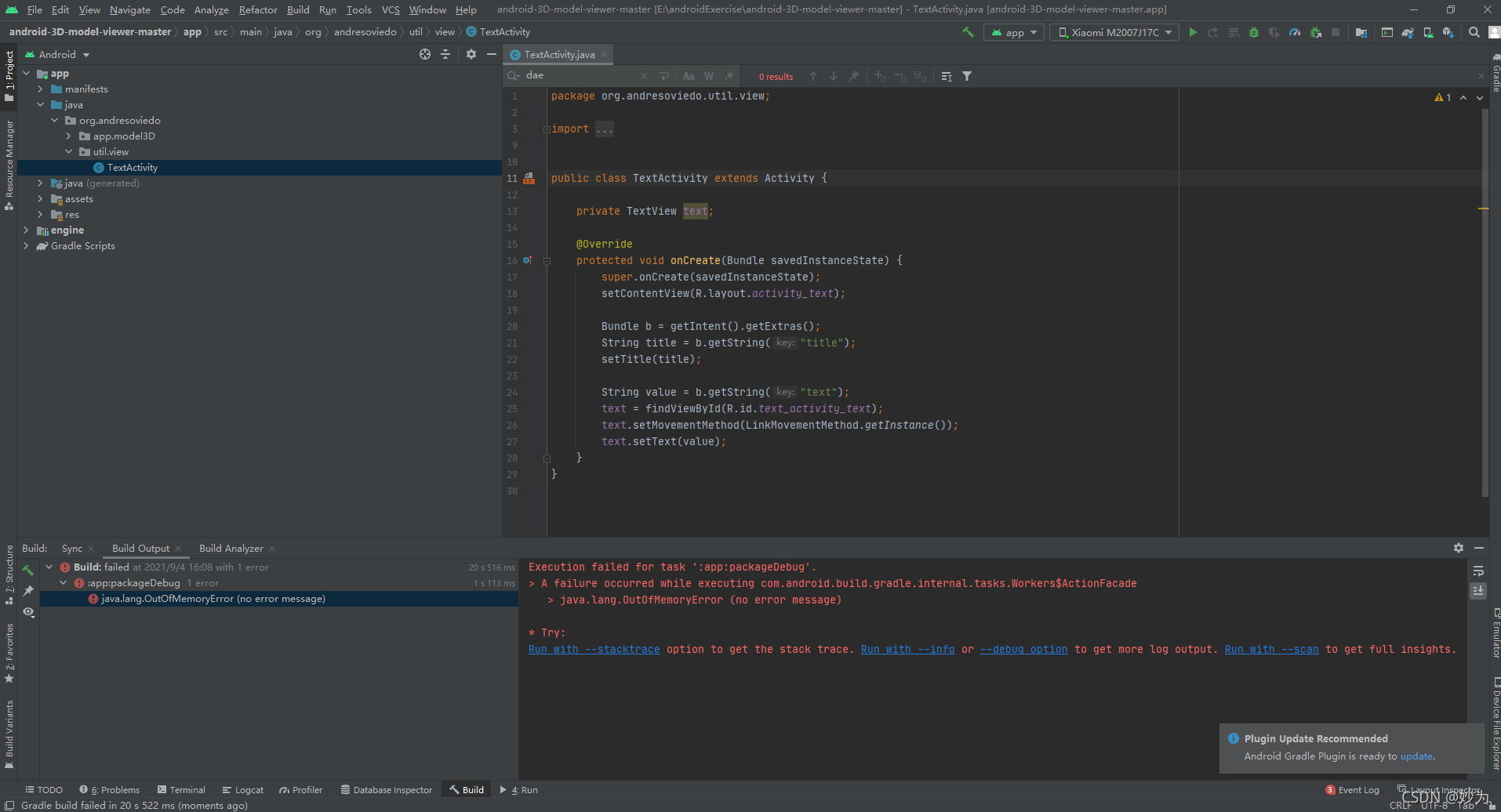
Task: Open the Event Log button
Action: pos(1352,789)
